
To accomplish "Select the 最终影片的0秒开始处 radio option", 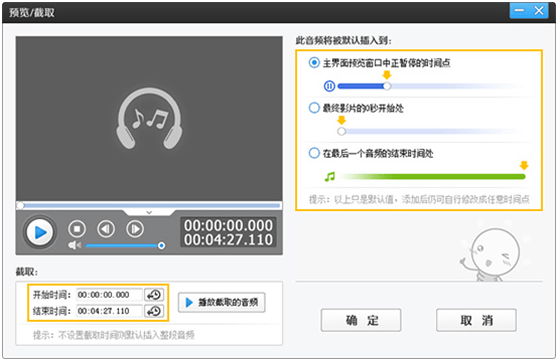I will 314,108.
